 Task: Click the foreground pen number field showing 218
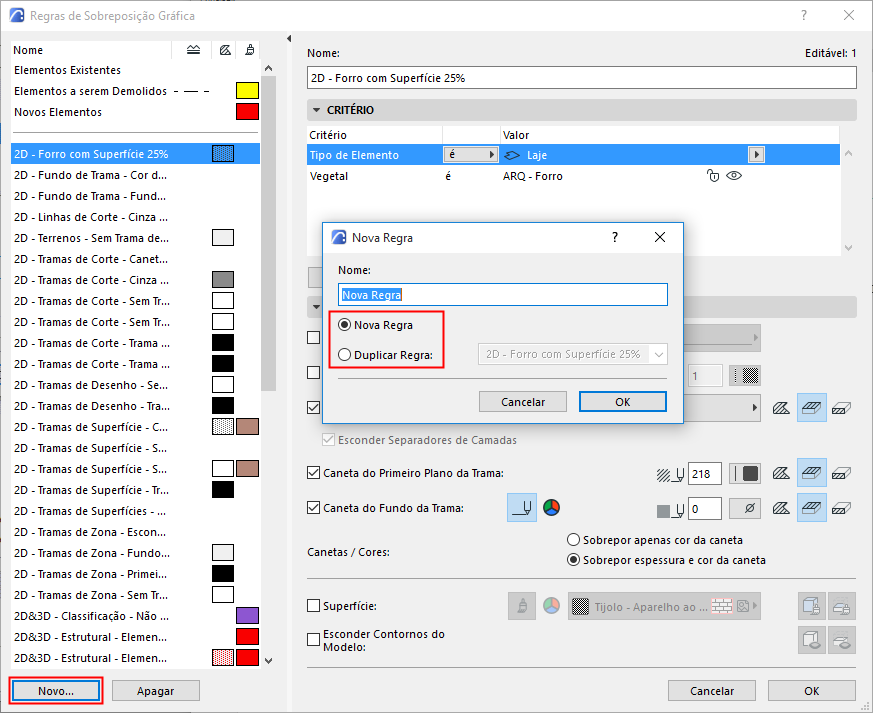[x=705, y=474]
